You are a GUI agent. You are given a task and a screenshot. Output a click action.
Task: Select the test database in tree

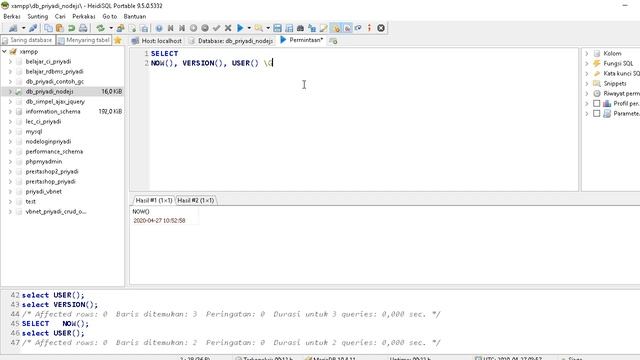(x=31, y=202)
